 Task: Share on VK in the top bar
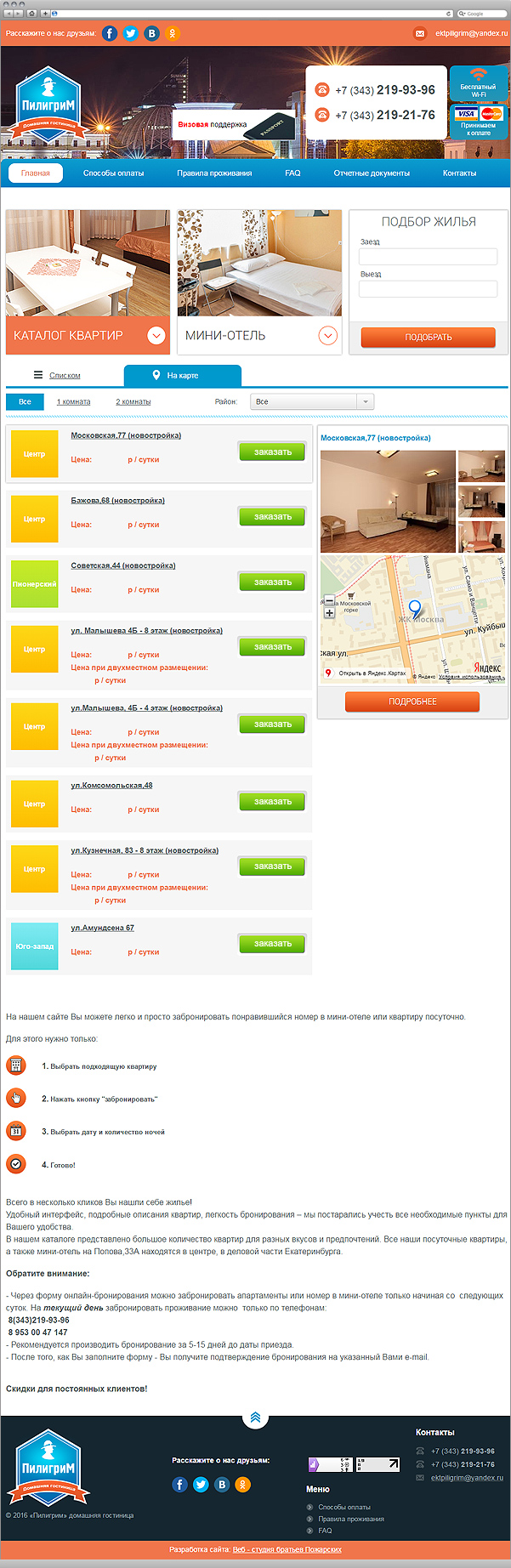pos(152,33)
